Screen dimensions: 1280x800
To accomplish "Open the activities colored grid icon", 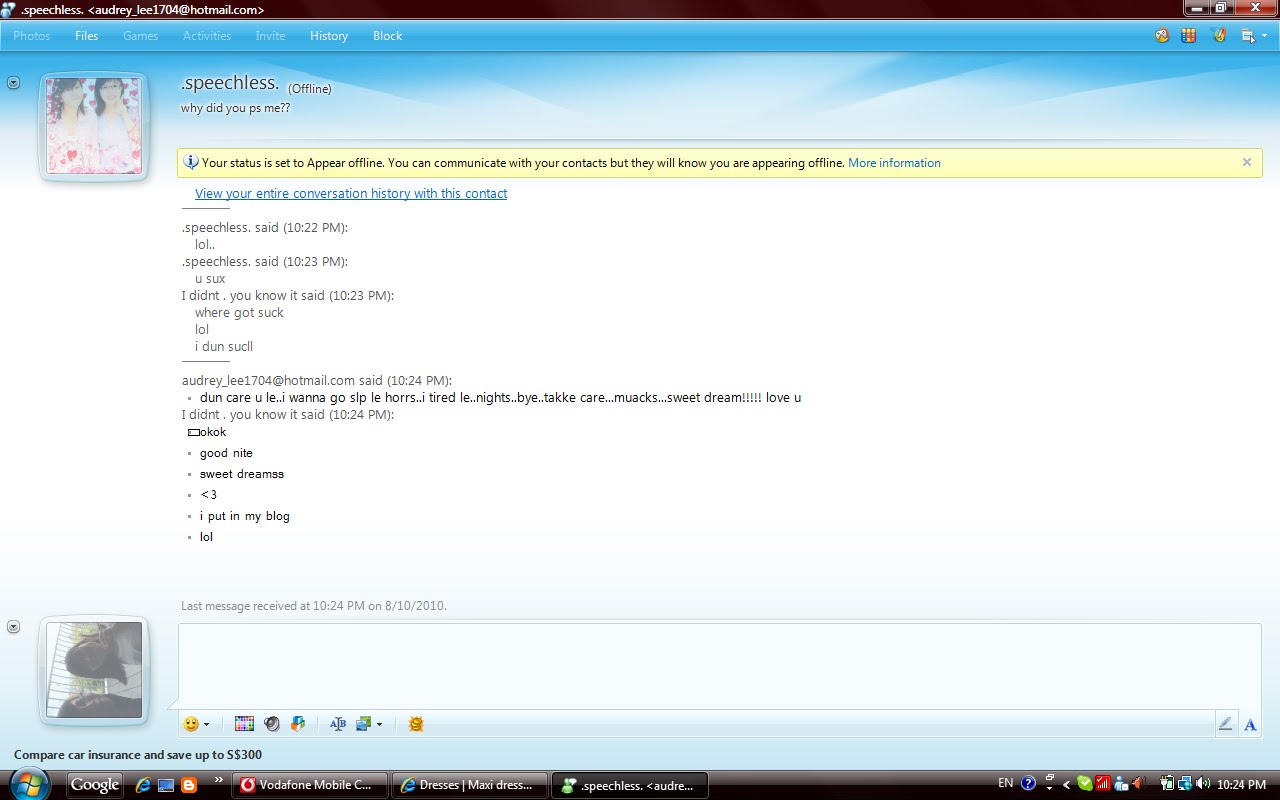I will [x=1189, y=36].
